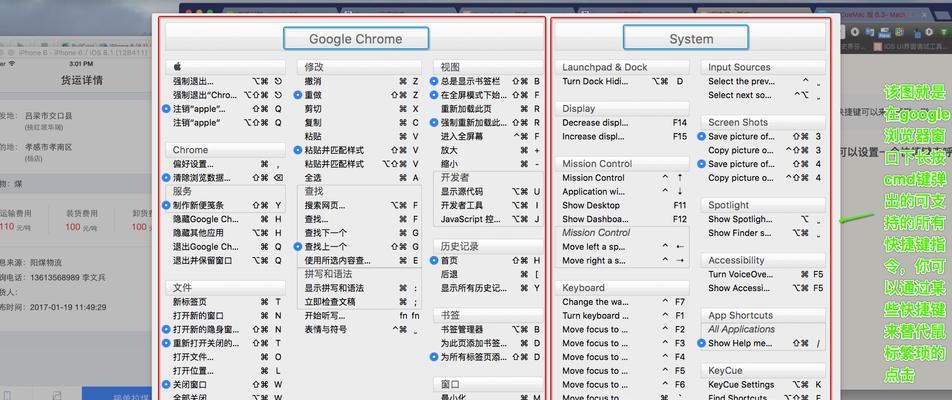Click the Google Chrome title box
The height and width of the screenshot is (400, 952).
pos(356,39)
